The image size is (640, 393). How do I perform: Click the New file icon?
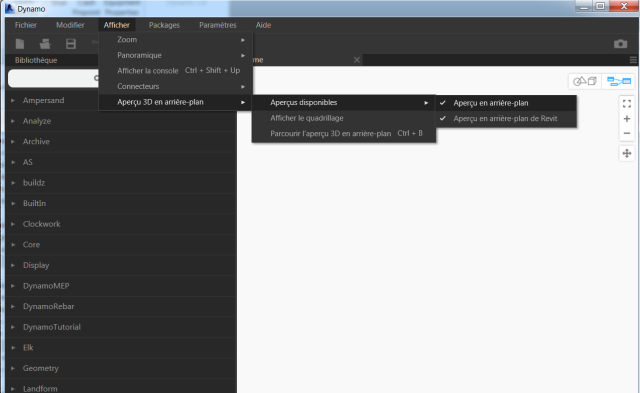pyautogui.click(x=20, y=44)
